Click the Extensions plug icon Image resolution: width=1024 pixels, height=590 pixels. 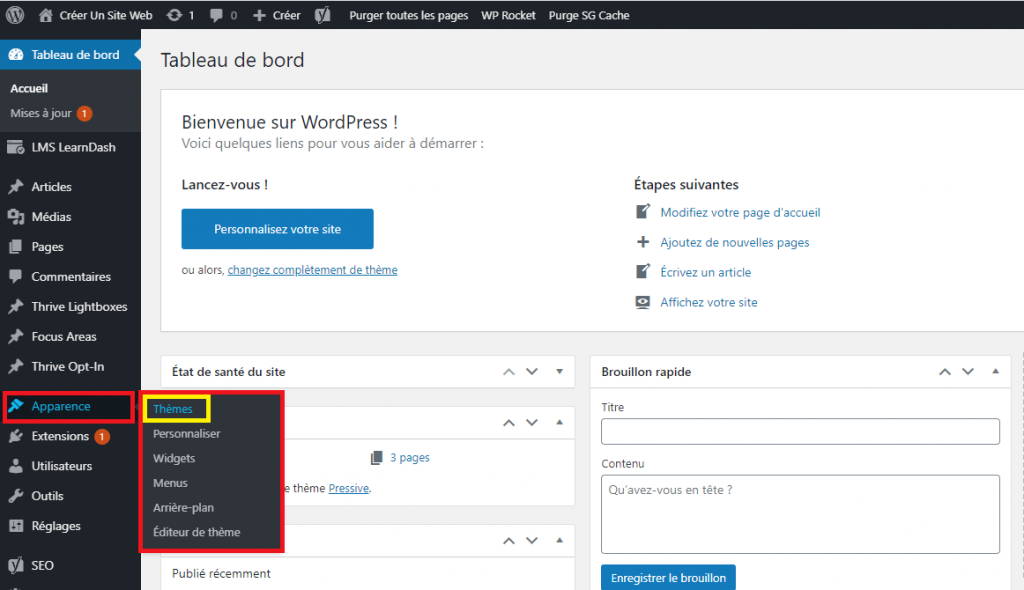16,436
